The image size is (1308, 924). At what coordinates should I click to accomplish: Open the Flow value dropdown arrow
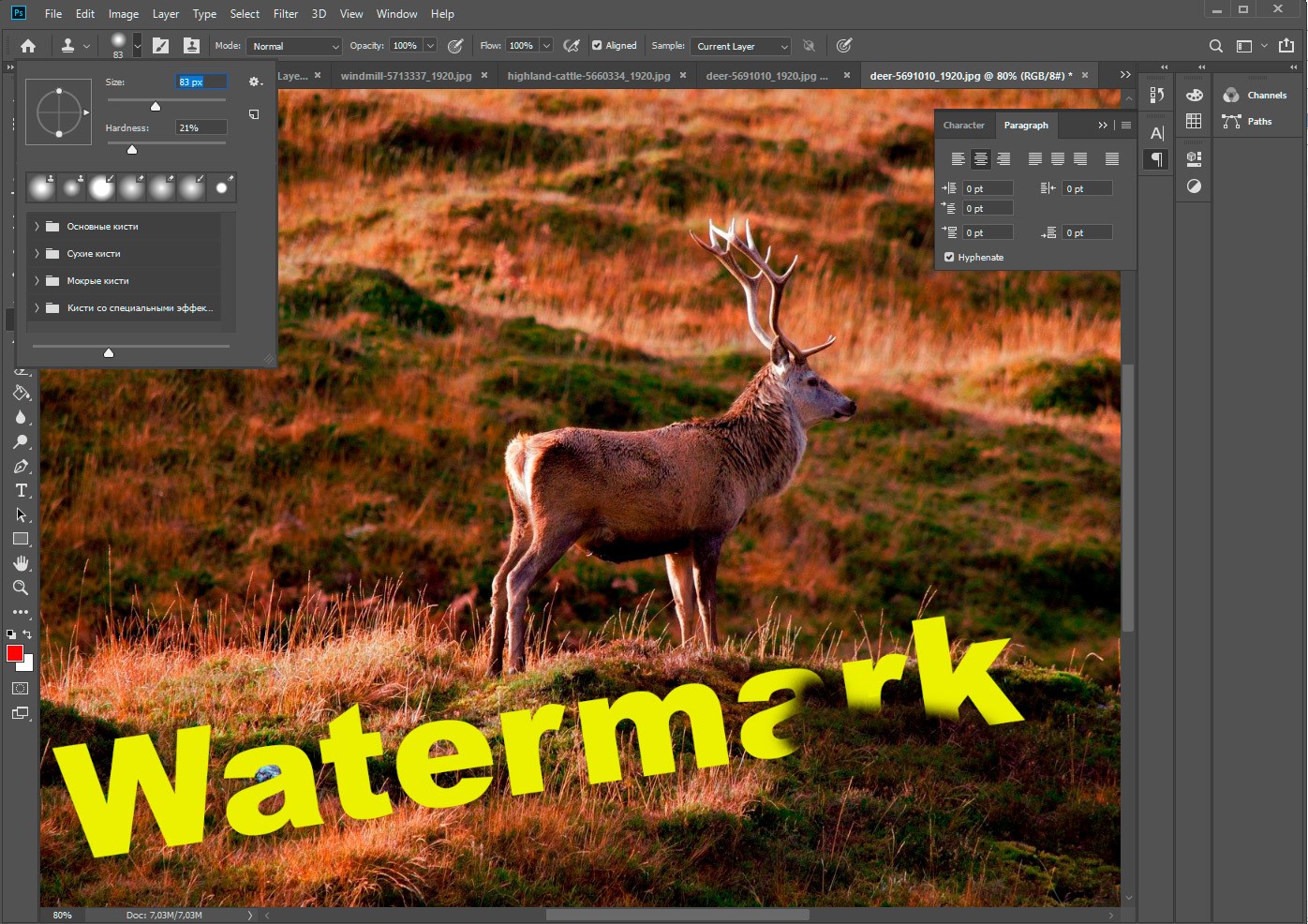click(546, 46)
